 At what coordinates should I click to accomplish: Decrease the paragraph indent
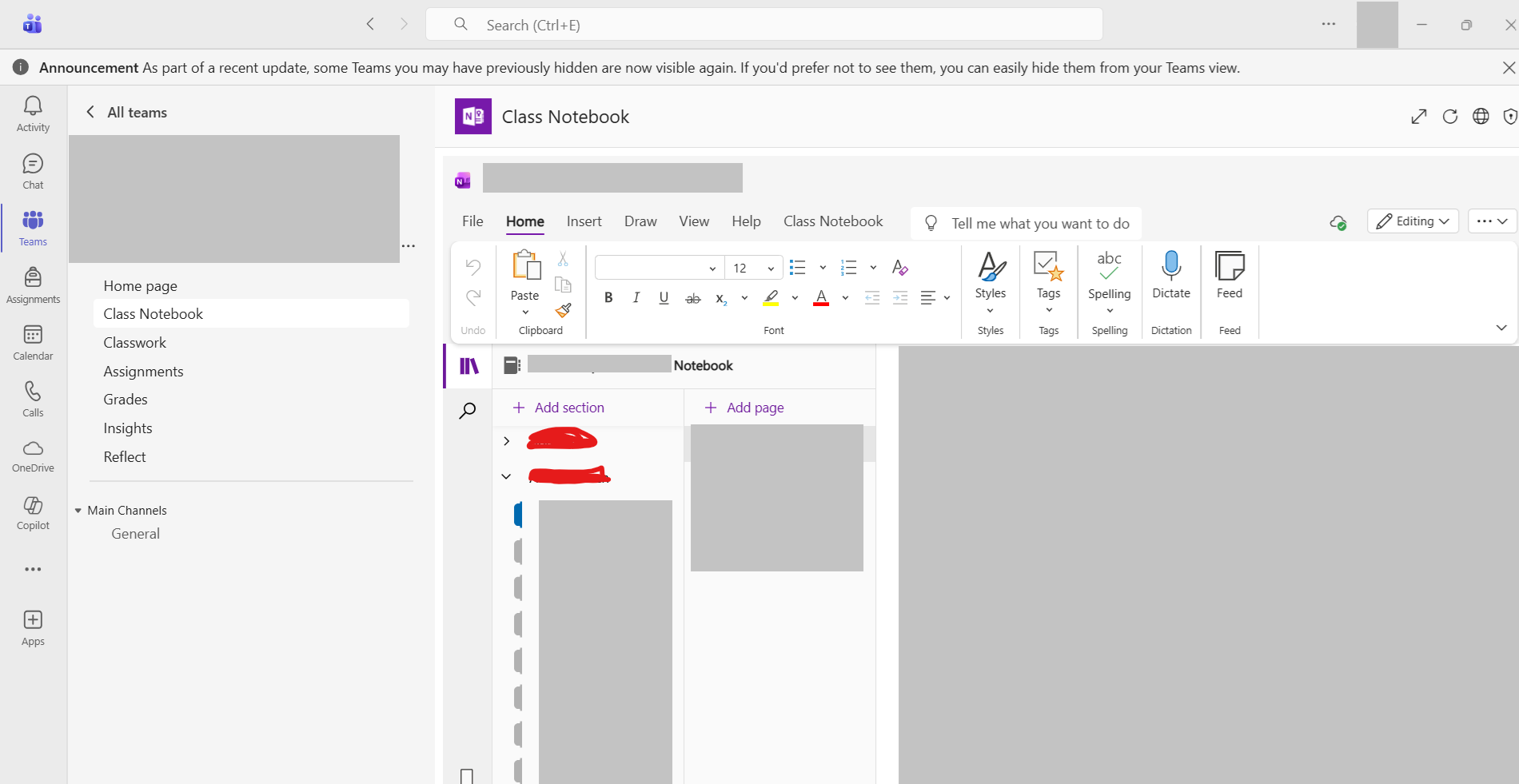[x=872, y=298]
